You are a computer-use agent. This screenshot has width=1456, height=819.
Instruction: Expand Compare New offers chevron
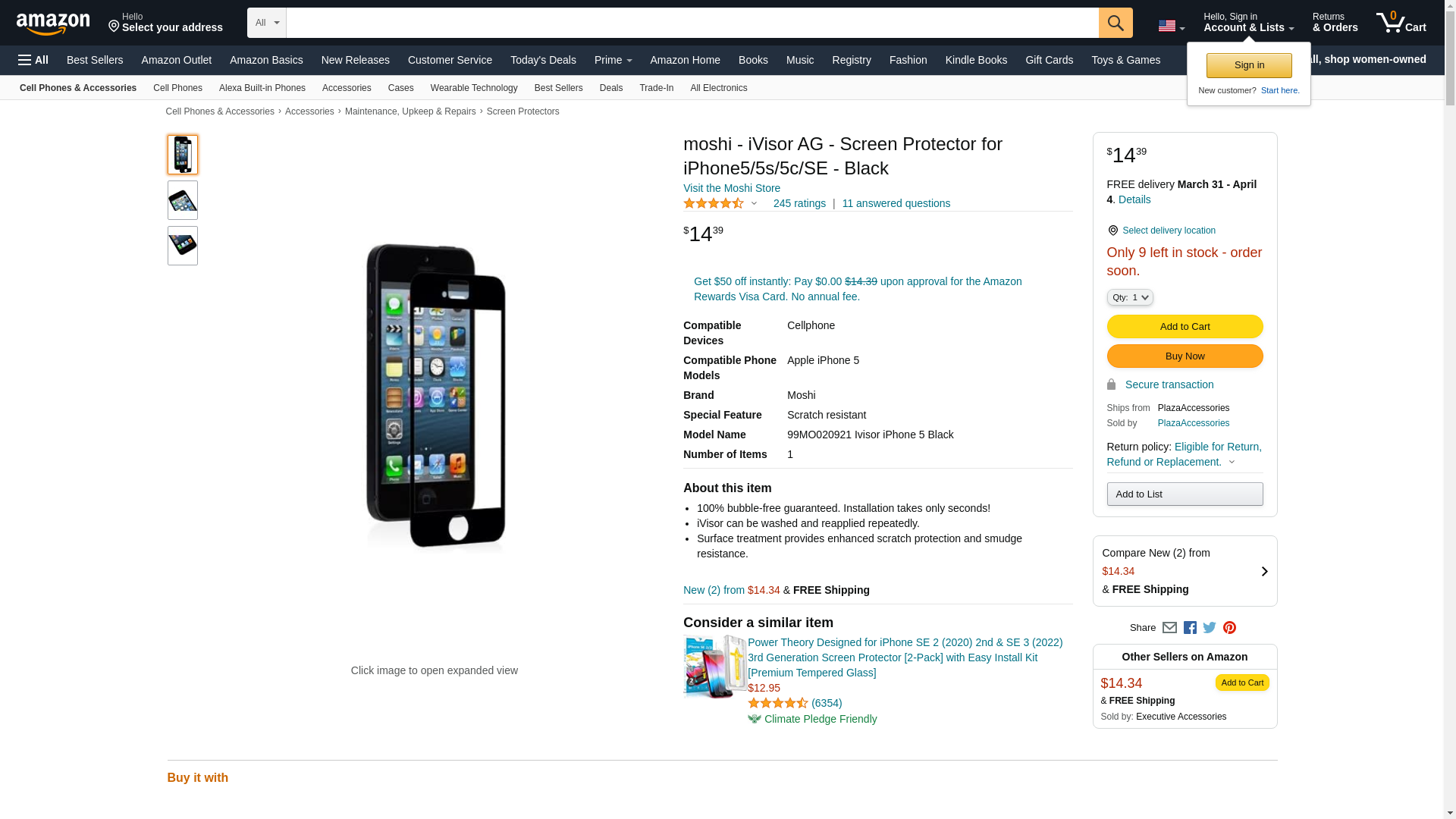coord(1264,571)
